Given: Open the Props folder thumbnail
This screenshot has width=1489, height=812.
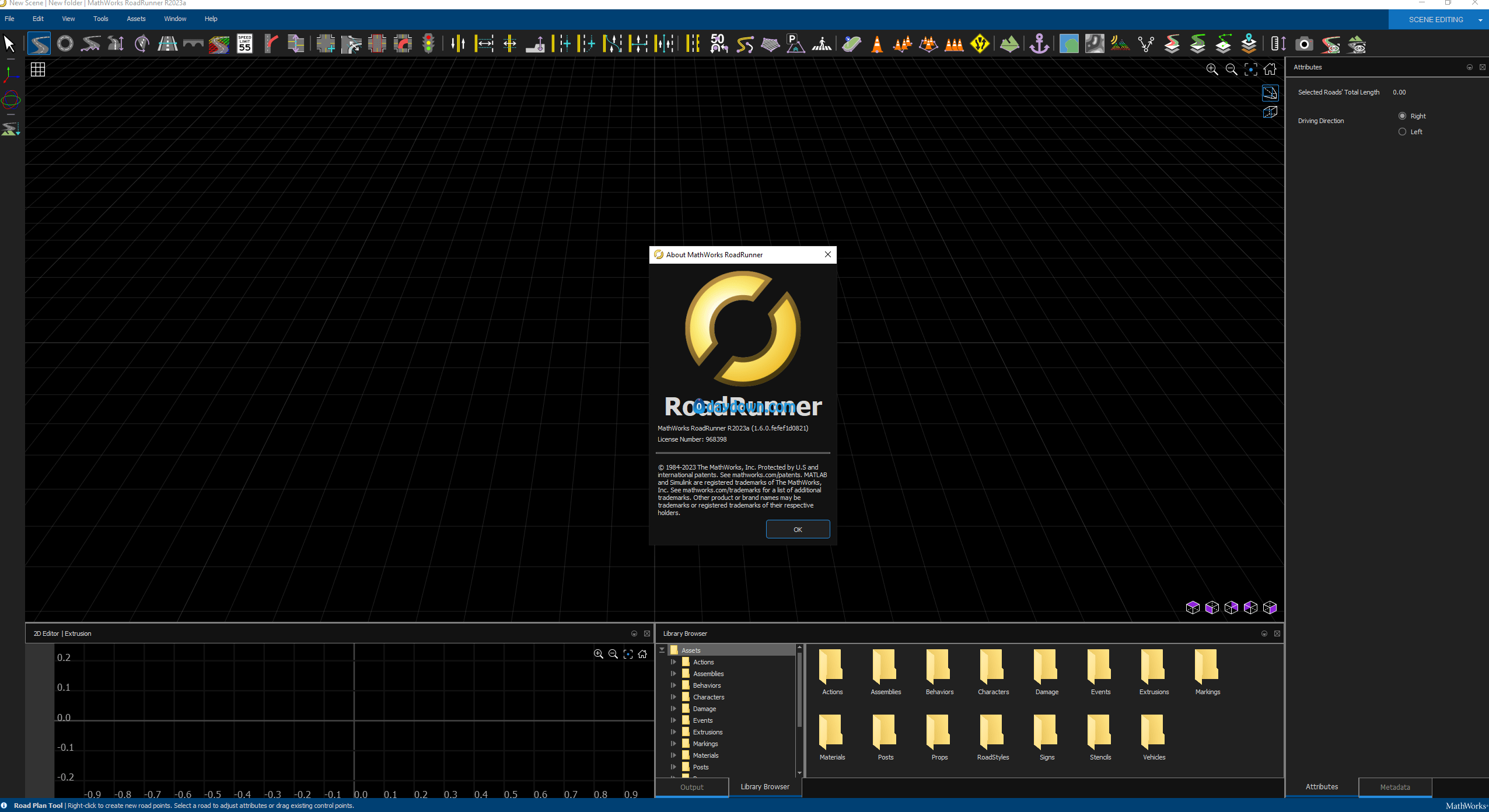Looking at the screenshot, I should pos(939,738).
